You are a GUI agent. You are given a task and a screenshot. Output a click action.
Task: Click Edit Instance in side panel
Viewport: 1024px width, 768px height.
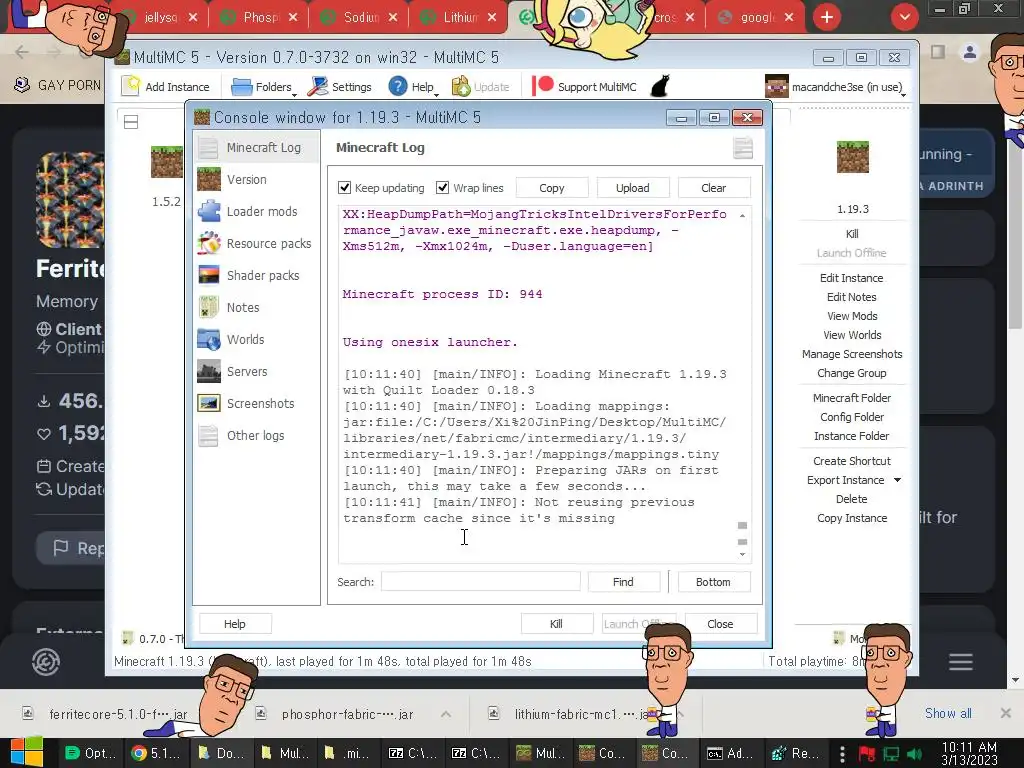tap(852, 278)
